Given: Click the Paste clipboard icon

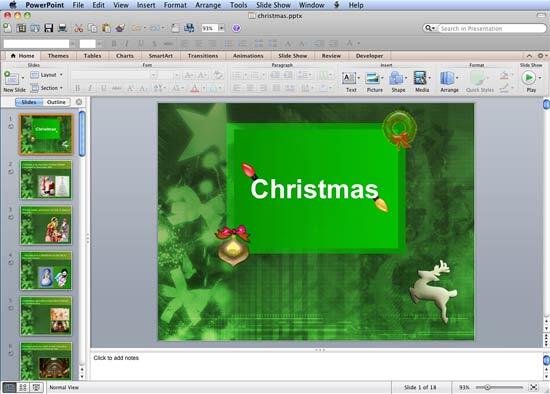Looking at the screenshot, I should pyautogui.click(x=106, y=28).
